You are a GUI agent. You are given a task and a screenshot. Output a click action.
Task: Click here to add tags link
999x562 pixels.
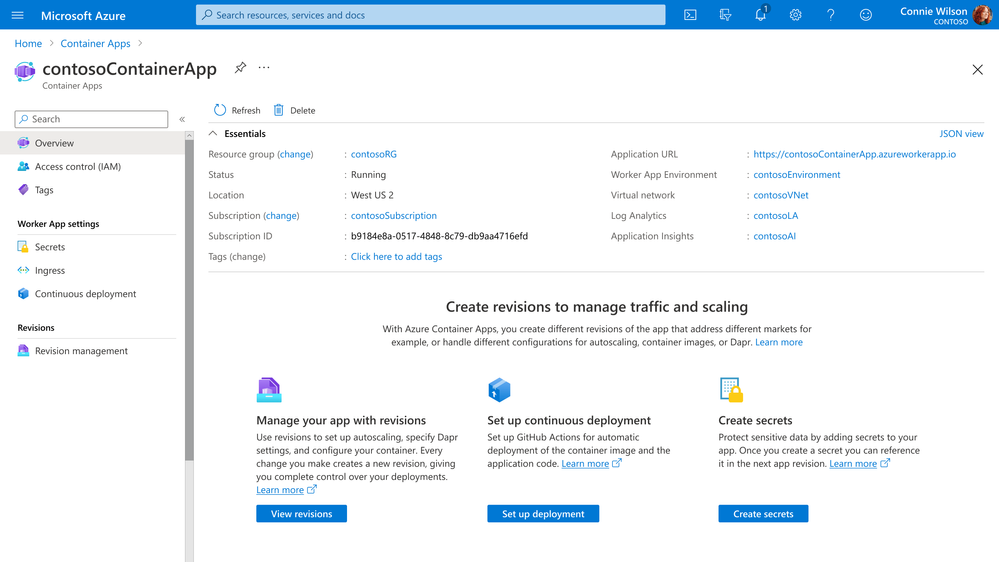(x=396, y=256)
